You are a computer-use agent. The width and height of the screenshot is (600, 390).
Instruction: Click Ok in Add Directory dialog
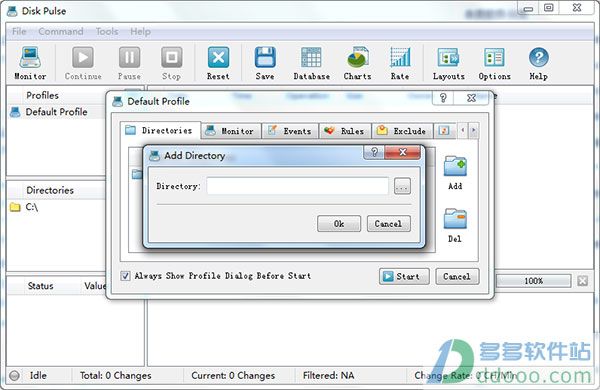click(339, 224)
